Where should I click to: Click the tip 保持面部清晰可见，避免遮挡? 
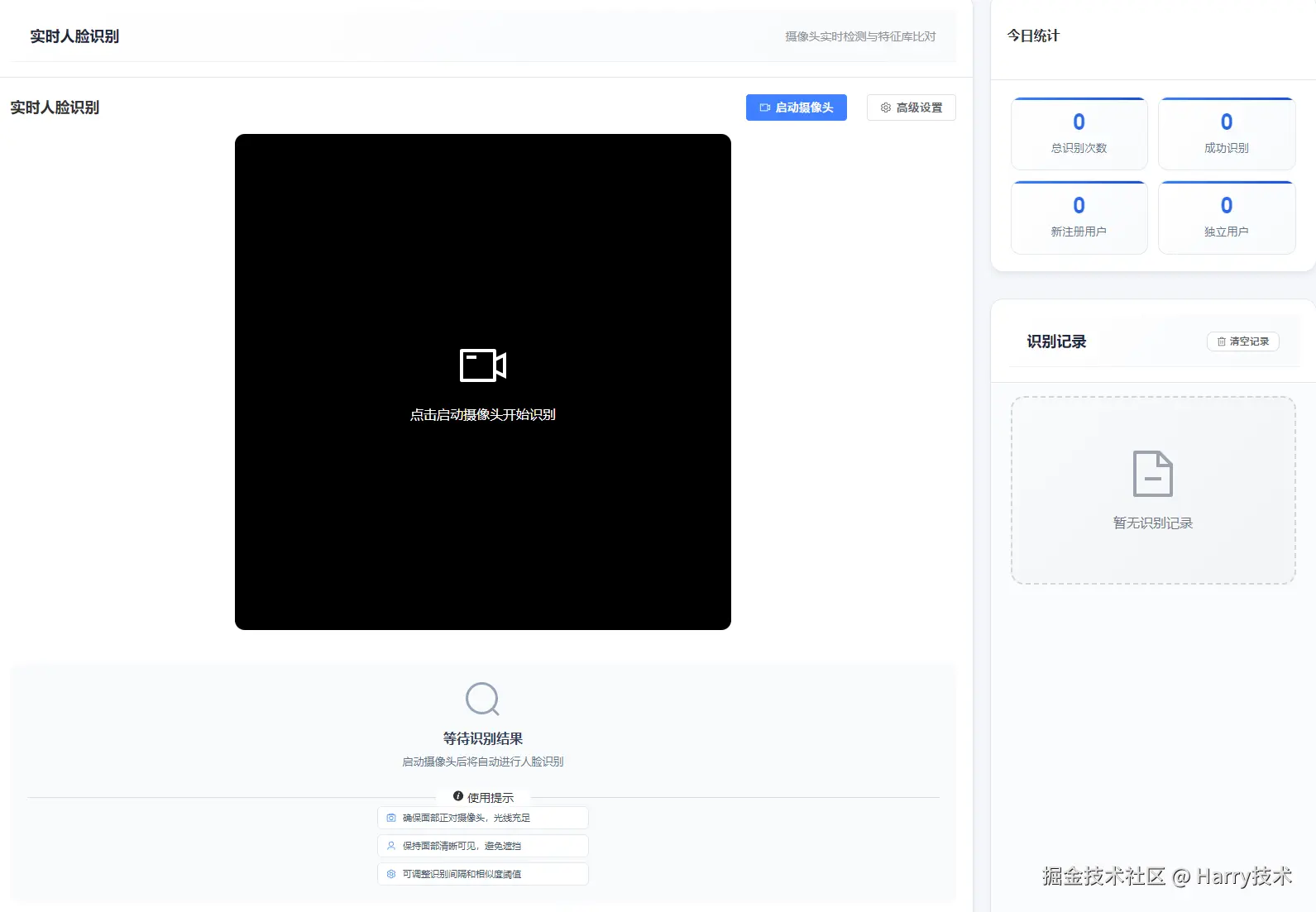coord(483,846)
